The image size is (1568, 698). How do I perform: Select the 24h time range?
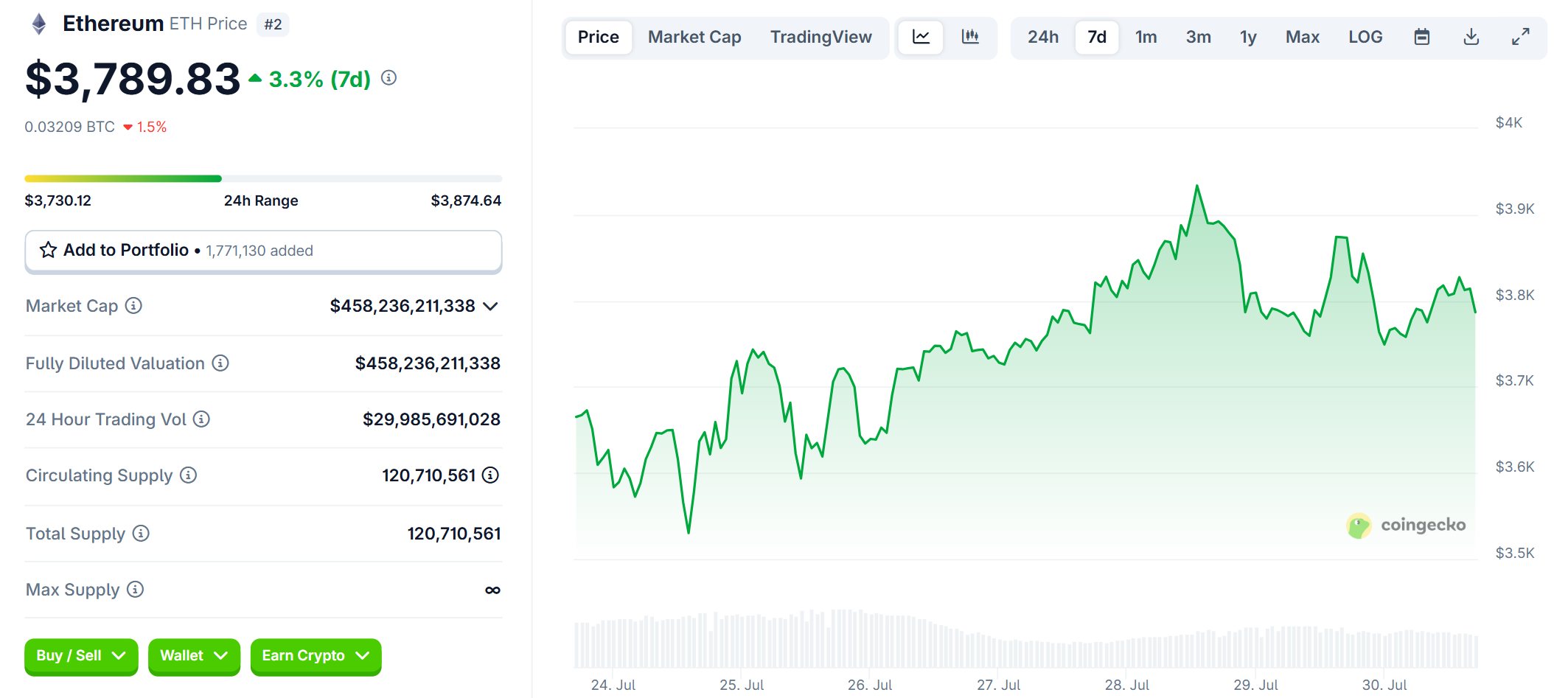coord(1043,37)
